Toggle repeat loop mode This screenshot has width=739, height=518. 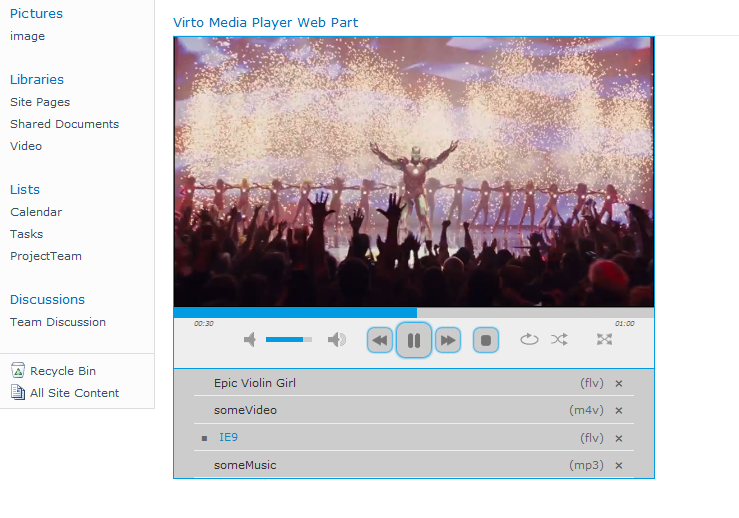pos(529,339)
